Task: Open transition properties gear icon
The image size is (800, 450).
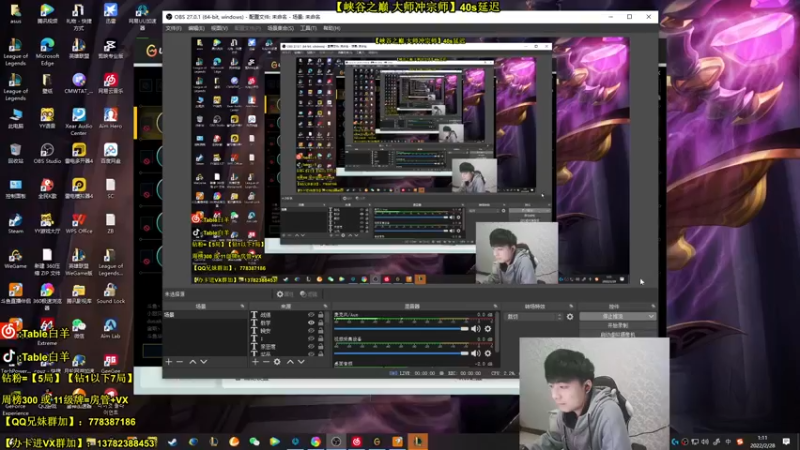Action: pyautogui.click(x=570, y=317)
